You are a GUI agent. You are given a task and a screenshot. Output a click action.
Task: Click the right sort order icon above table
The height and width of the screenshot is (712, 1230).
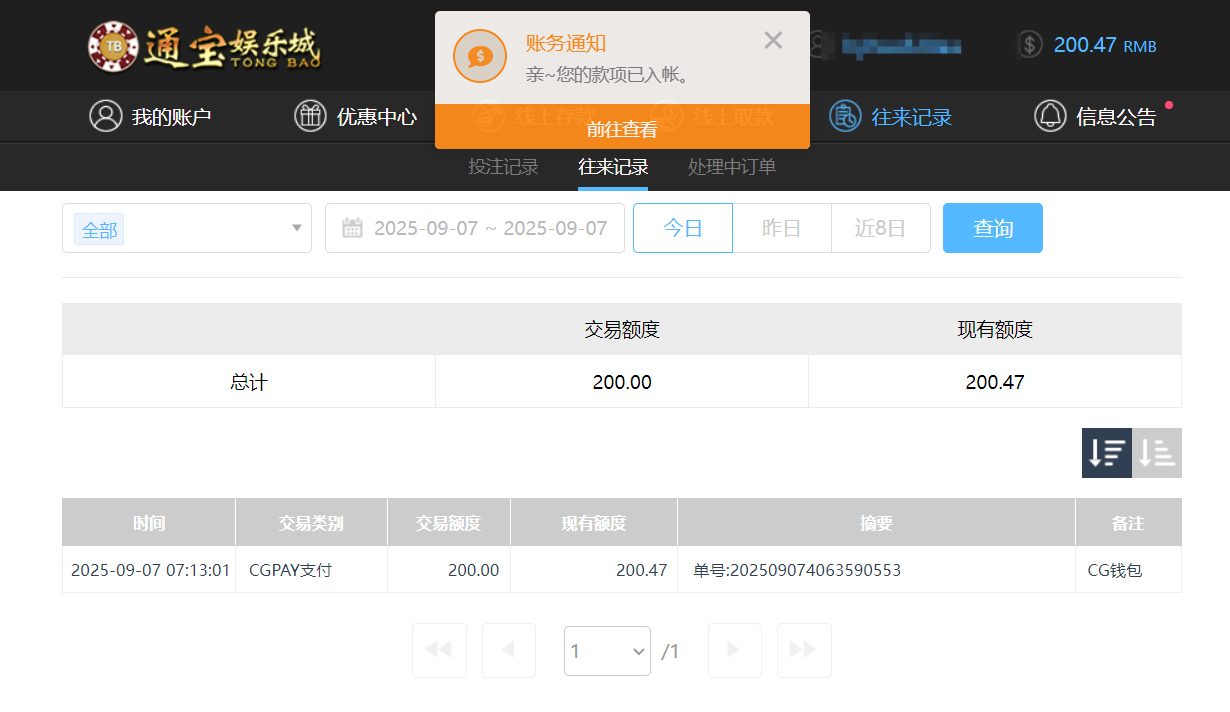tap(1157, 452)
